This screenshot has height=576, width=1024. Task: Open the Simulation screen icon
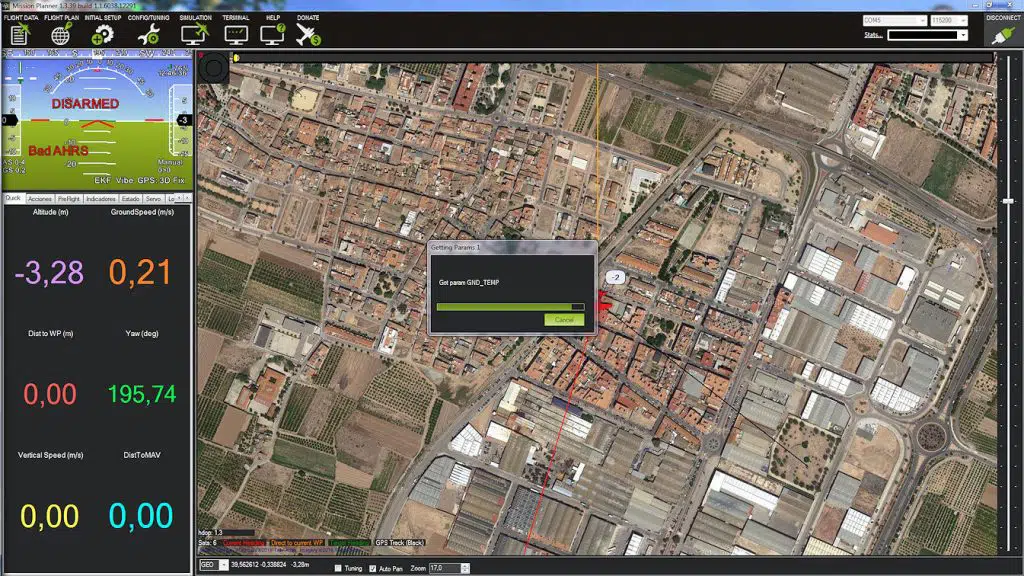(x=193, y=34)
